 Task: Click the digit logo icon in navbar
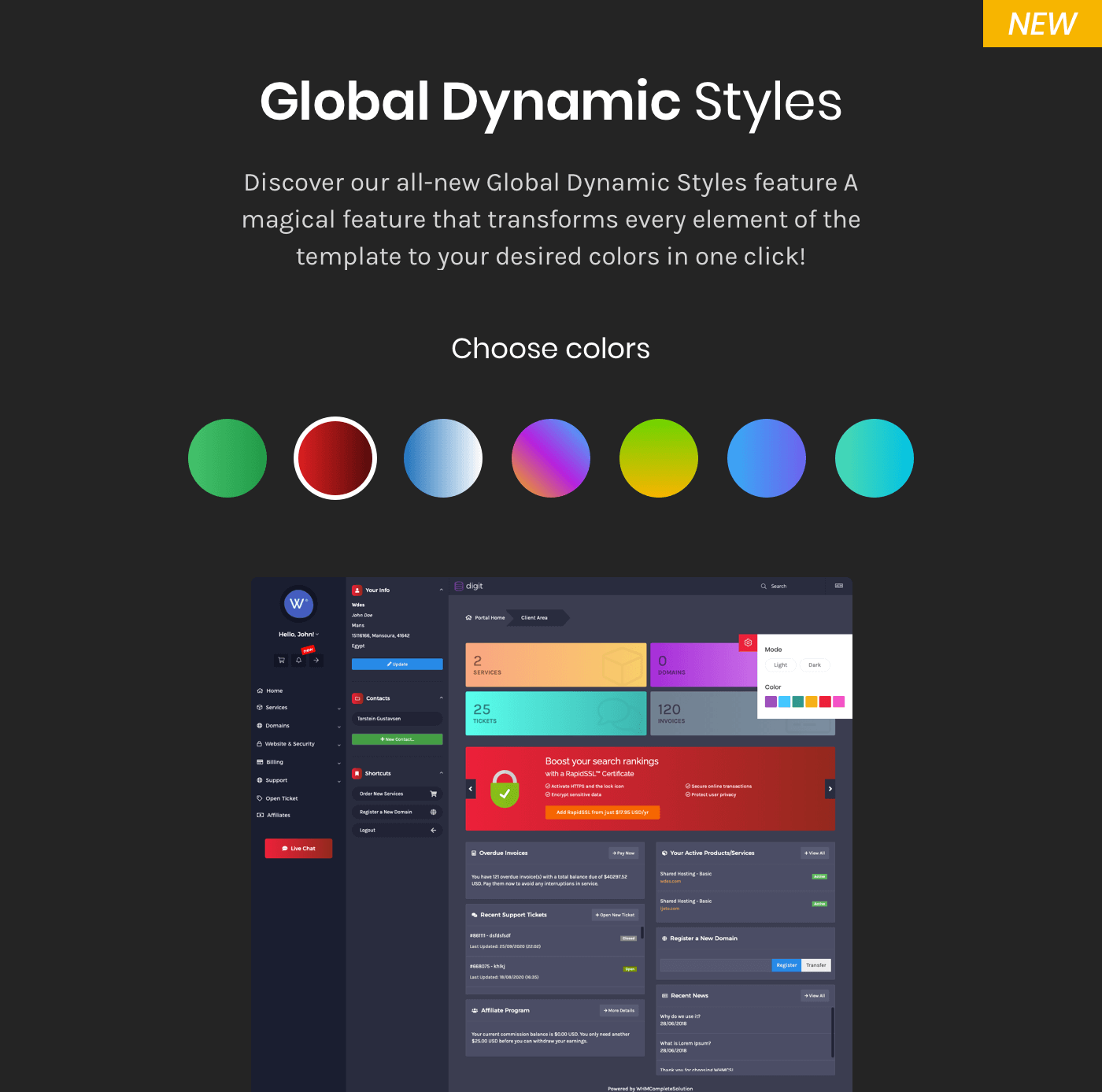pyautogui.click(x=458, y=586)
